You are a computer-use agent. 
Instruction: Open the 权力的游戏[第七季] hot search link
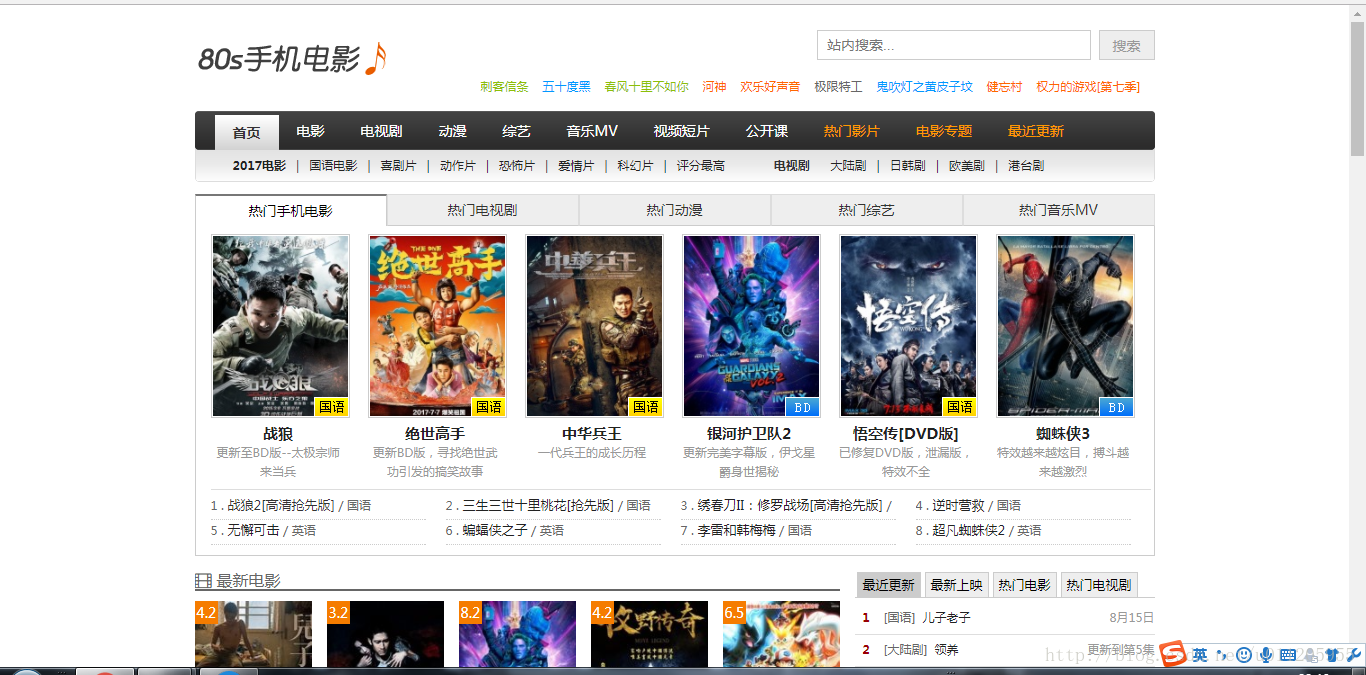coord(1088,87)
